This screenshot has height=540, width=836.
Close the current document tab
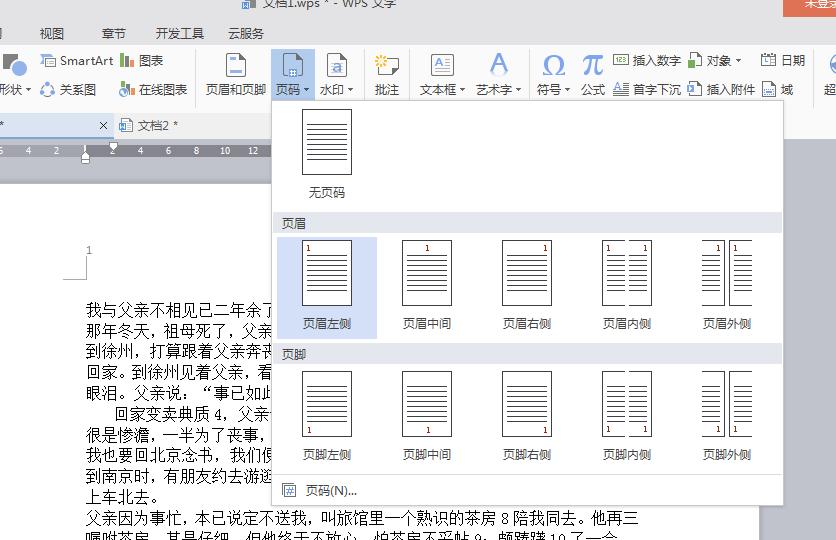[103, 126]
